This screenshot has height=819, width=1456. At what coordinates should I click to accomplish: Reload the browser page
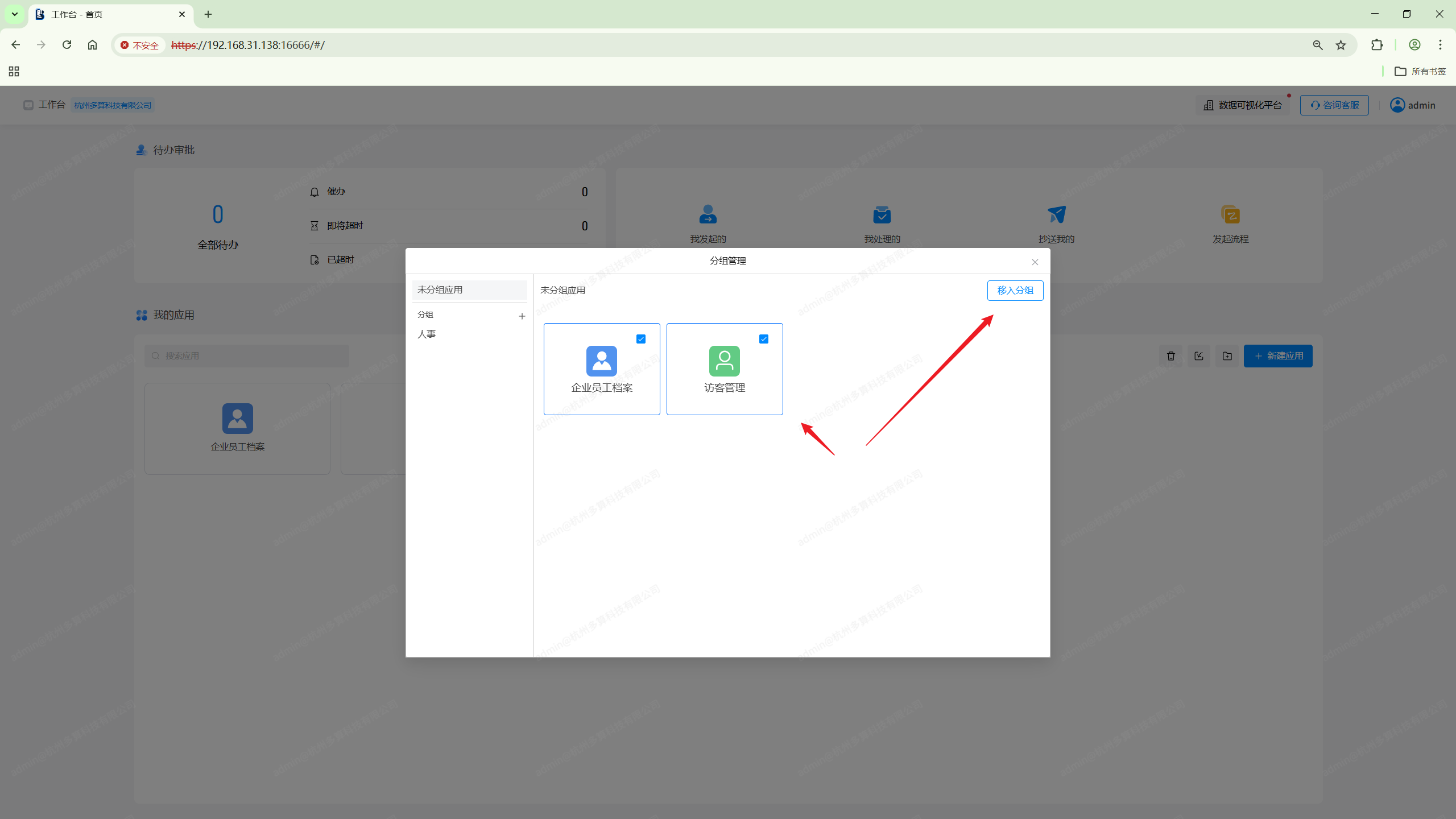67,45
